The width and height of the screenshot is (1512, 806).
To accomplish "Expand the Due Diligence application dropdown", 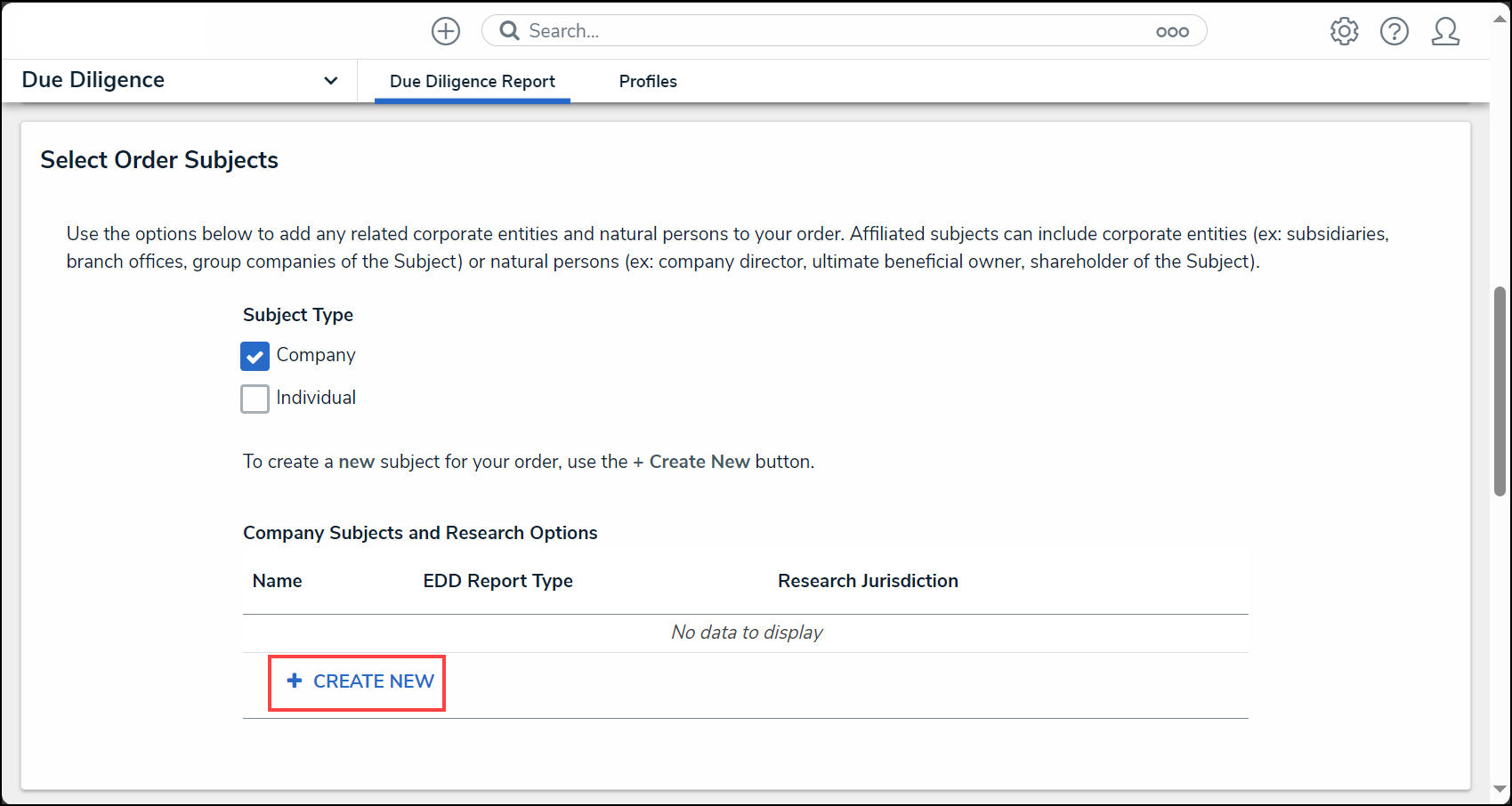I will point(180,80).
